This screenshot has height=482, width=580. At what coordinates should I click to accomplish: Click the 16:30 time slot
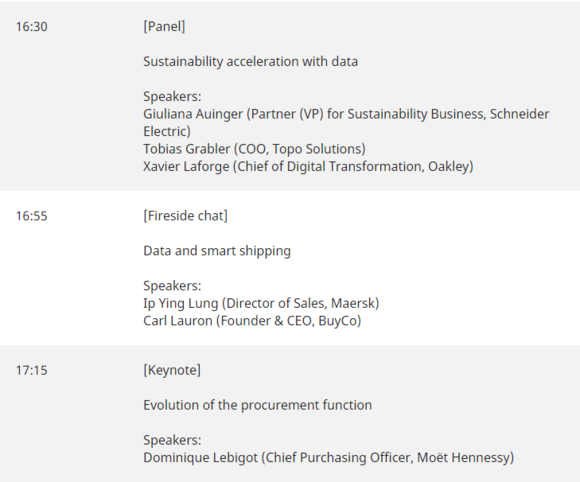[31, 27]
